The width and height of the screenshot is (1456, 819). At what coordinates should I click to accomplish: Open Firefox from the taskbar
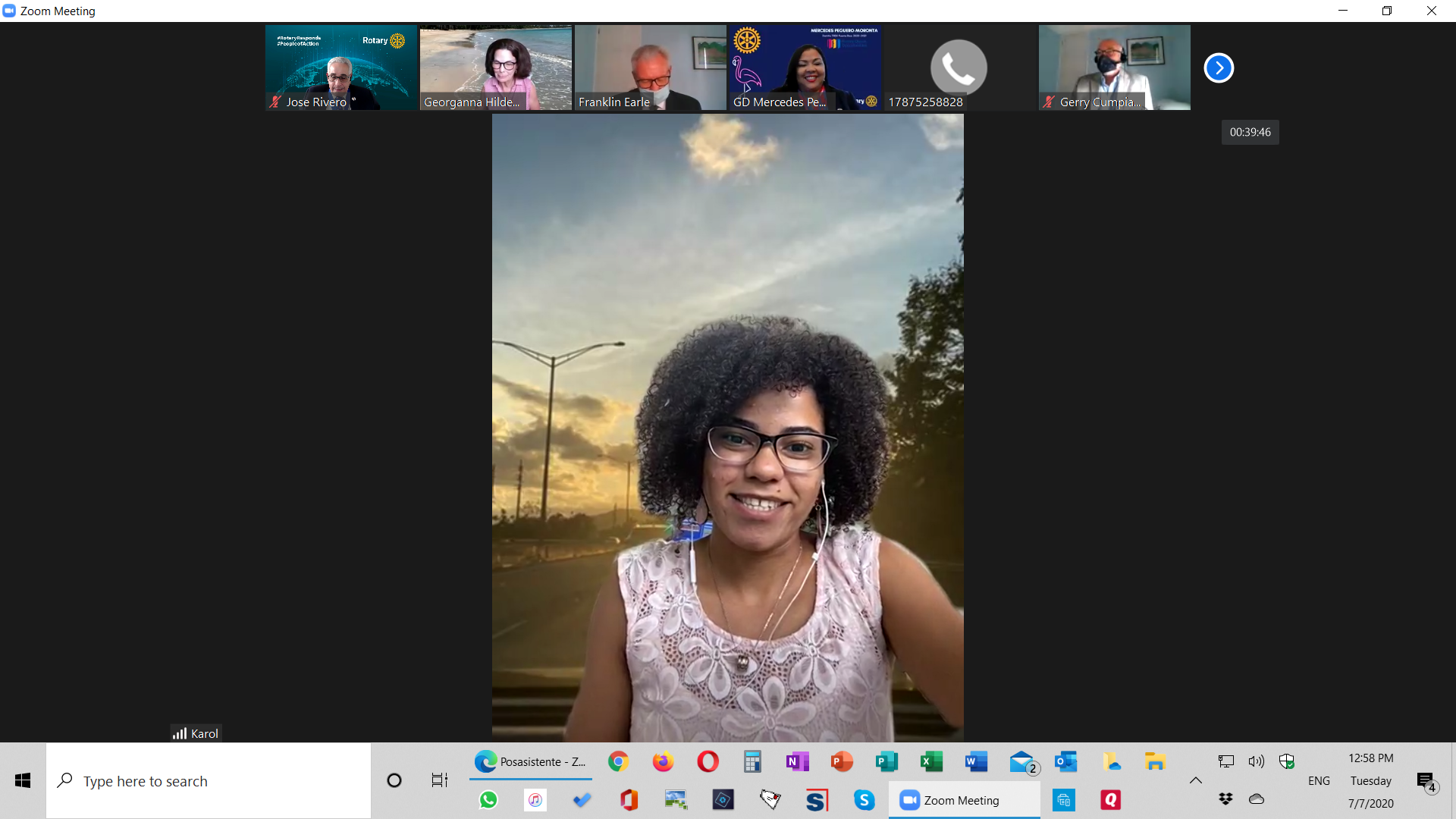[x=664, y=761]
